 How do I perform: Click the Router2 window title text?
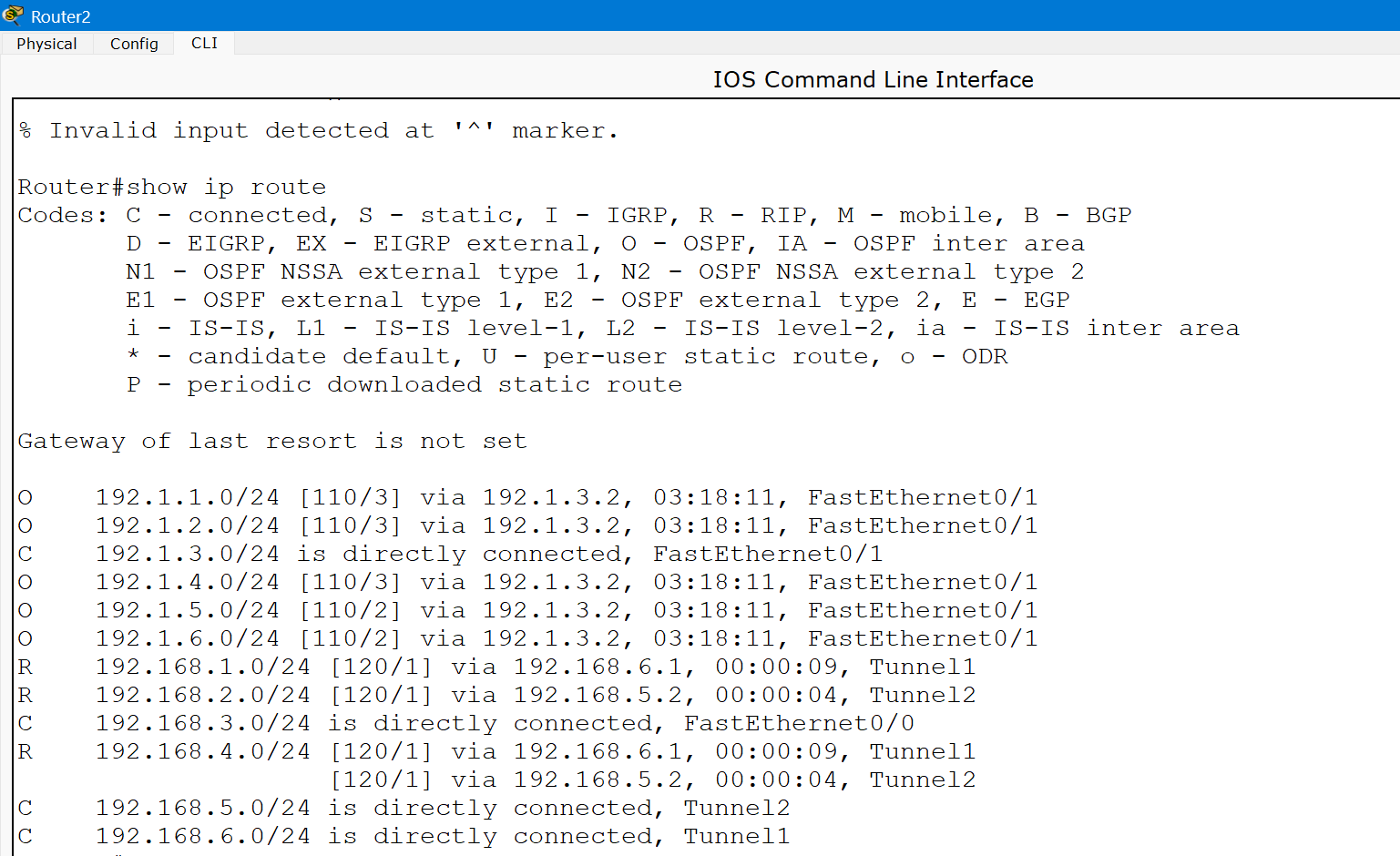[x=60, y=16]
